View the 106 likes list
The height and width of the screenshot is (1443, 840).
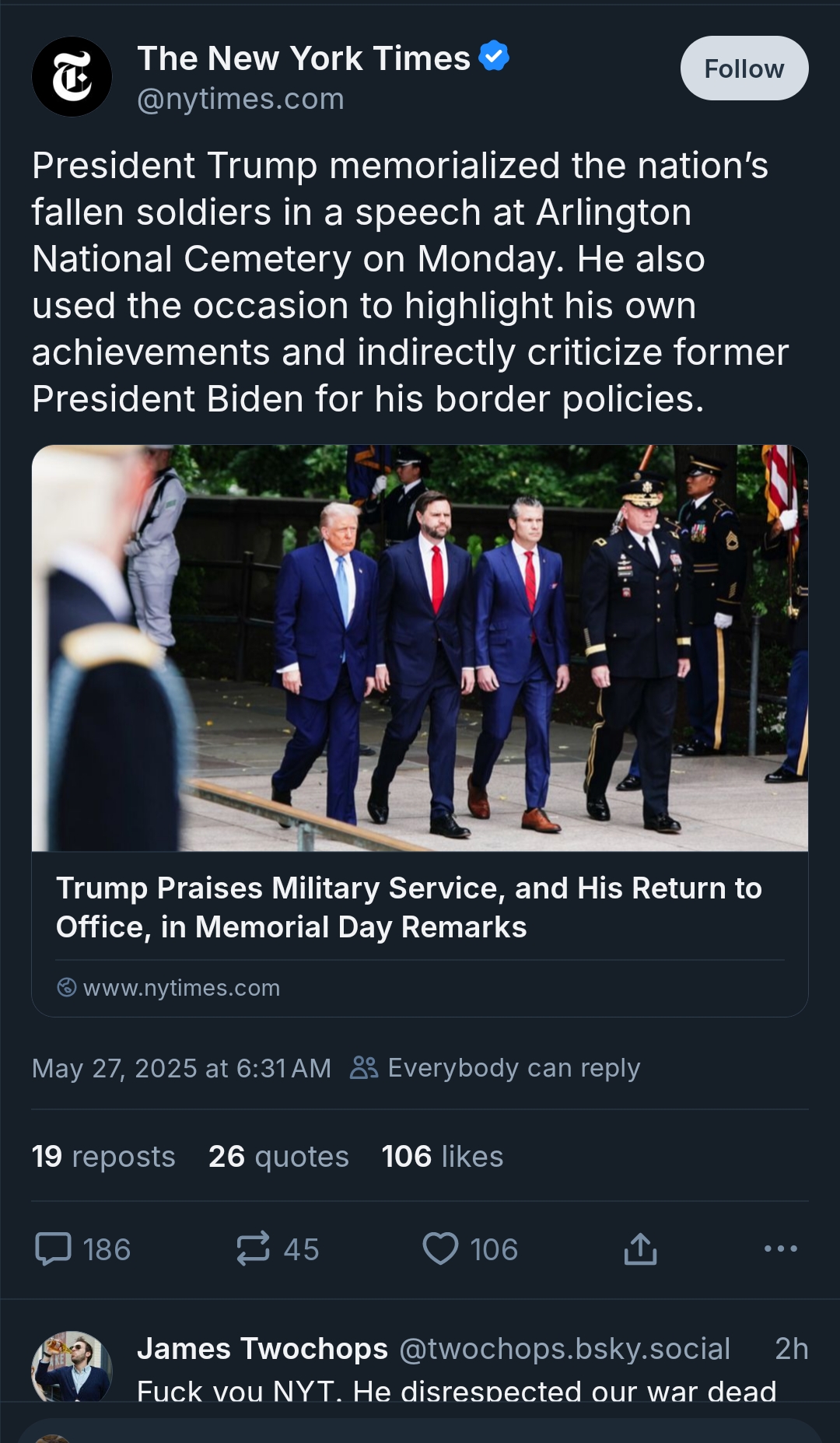[x=442, y=1157]
